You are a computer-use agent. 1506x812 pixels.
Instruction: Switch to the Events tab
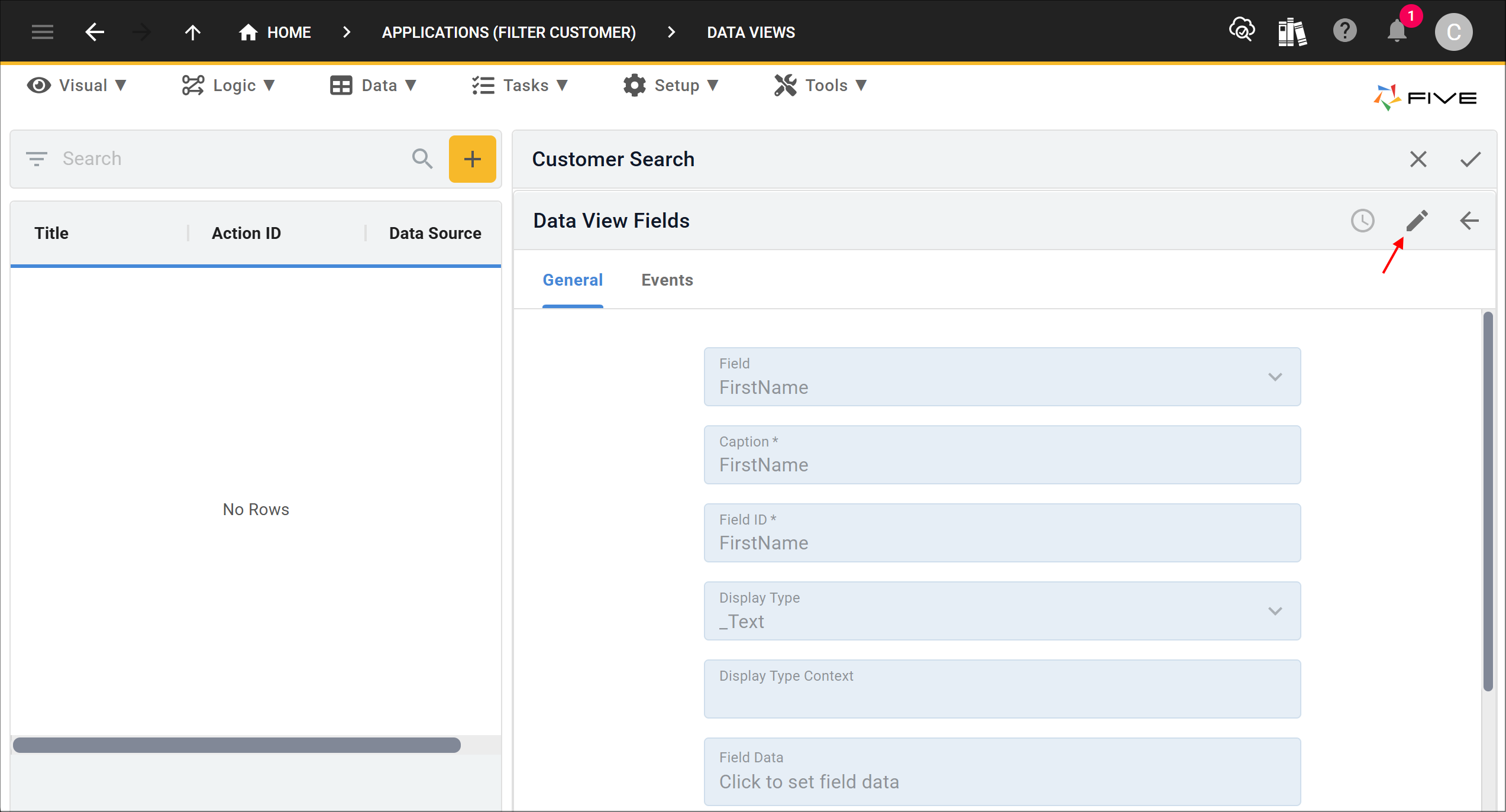(667, 280)
